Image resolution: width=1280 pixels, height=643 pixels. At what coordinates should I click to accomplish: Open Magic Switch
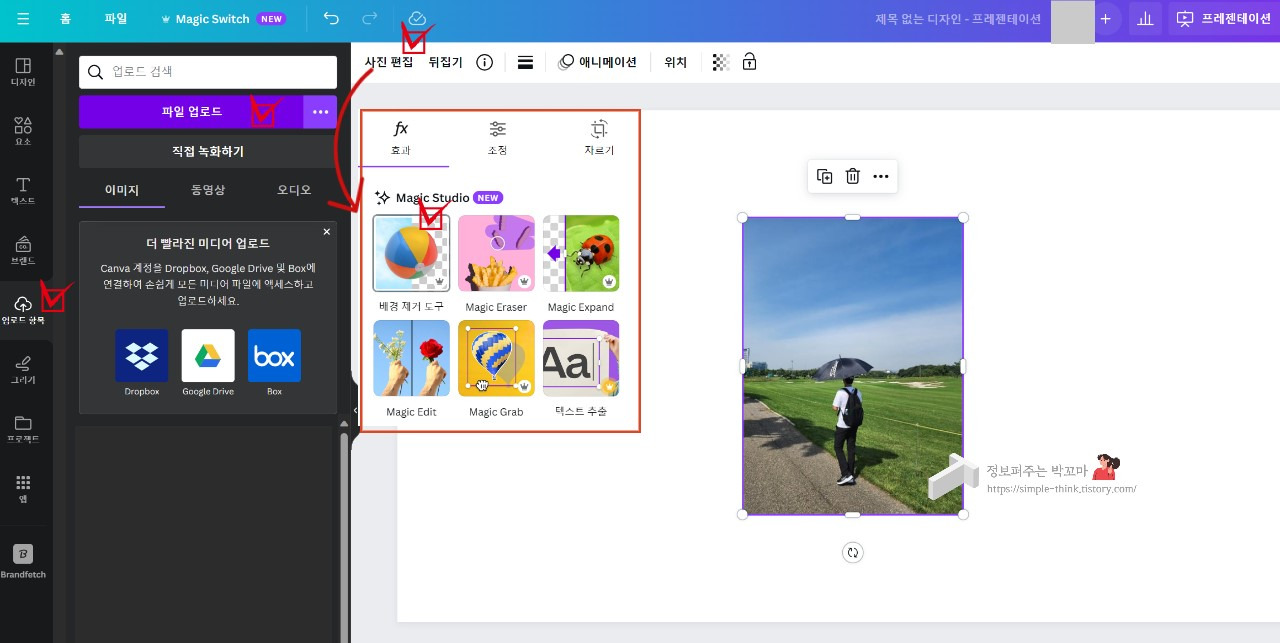[x=222, y=19]
